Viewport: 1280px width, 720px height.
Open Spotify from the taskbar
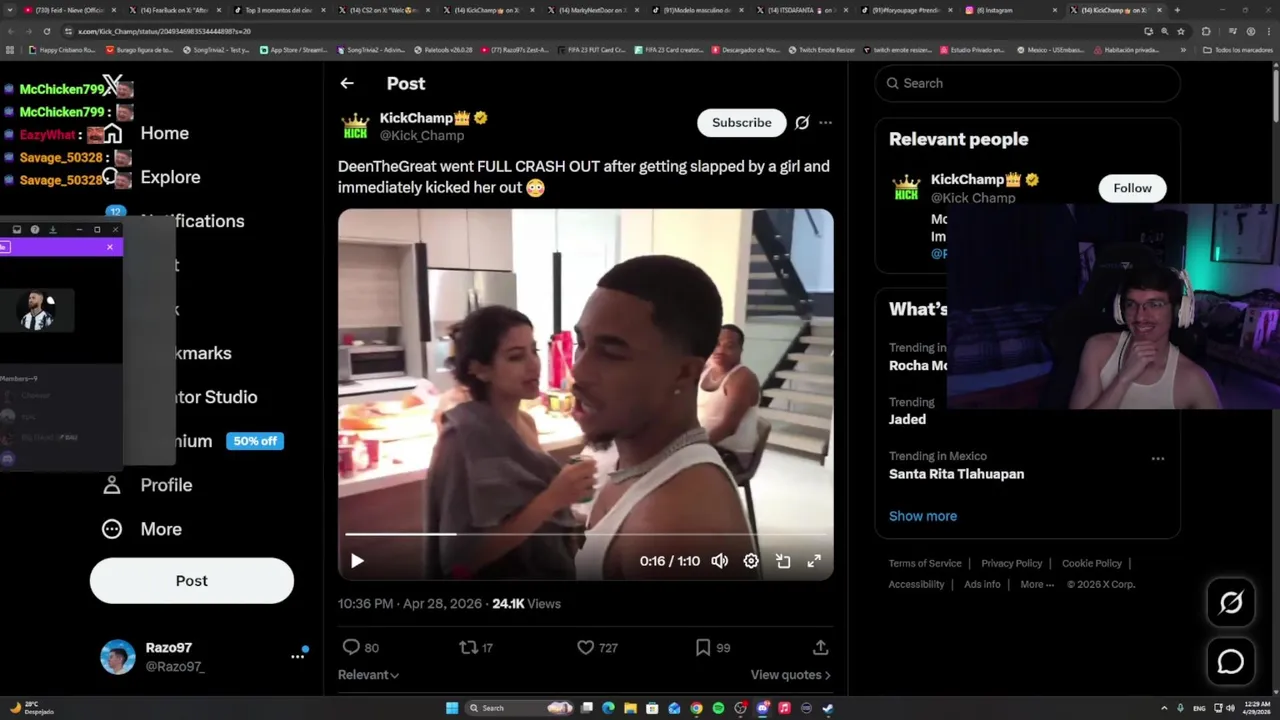point(719,708)
